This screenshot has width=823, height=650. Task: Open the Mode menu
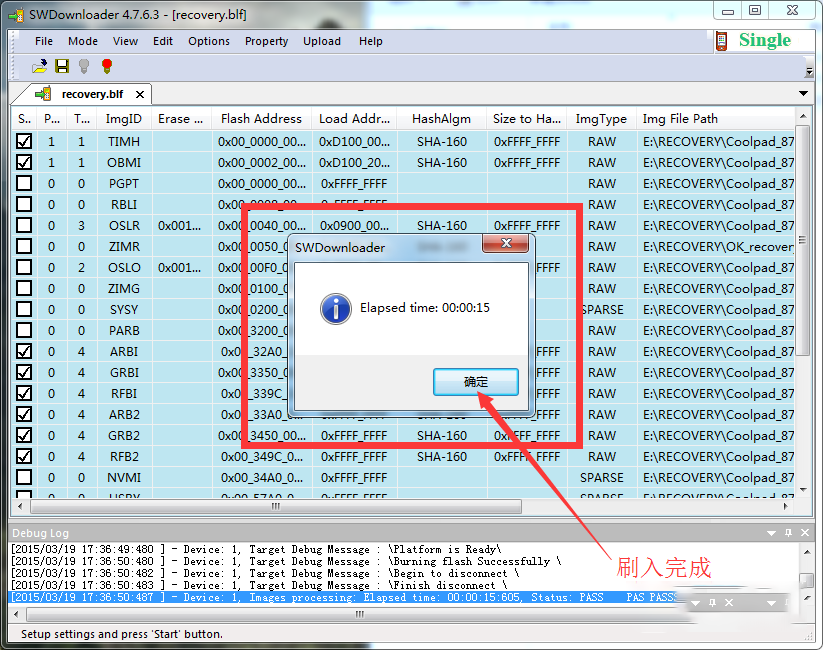[83, 41]
